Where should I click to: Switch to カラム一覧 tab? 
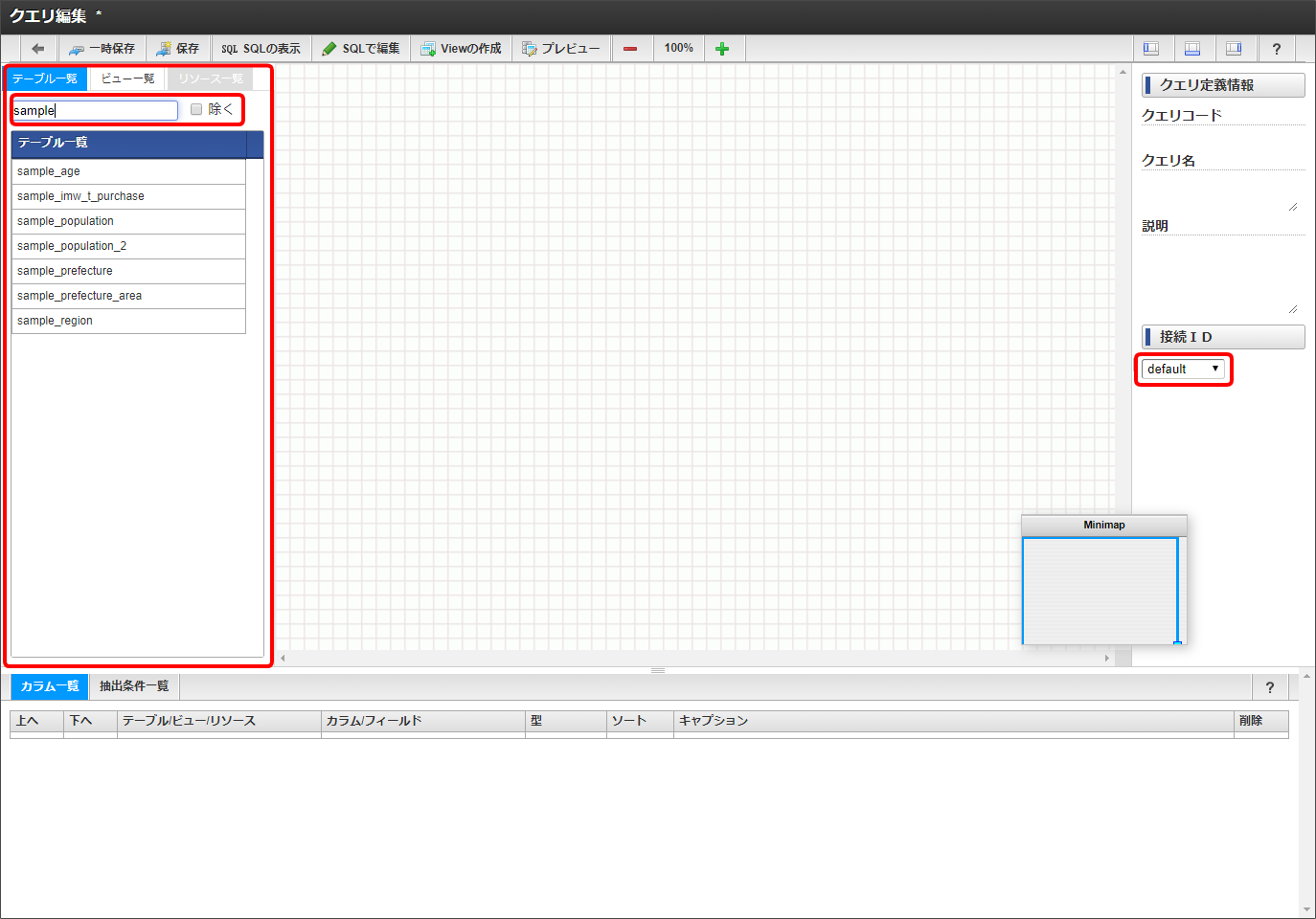point(50,686)
